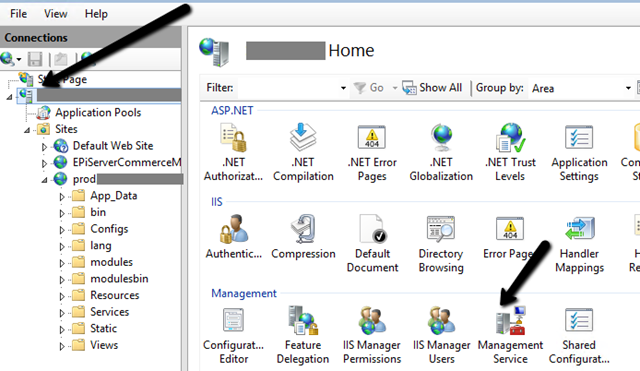Open the Filter dropdown arrow

343,88
